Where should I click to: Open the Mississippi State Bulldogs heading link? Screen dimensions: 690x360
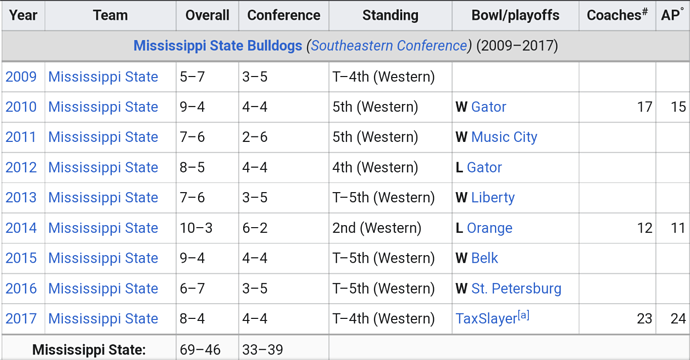pyautogui.click(x=218, y=46)
